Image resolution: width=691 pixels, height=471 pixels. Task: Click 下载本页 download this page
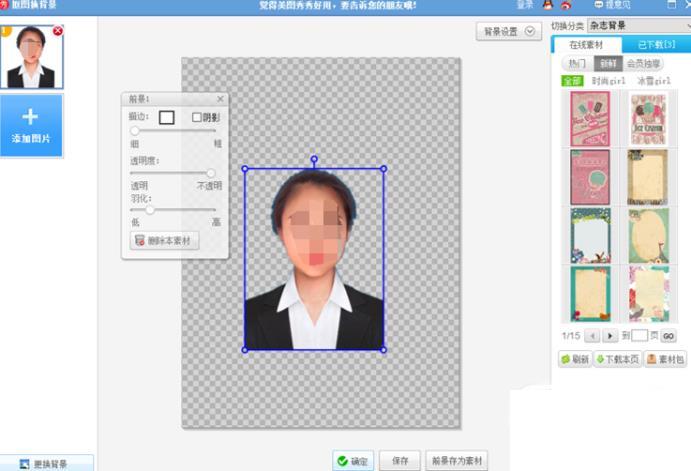(617, 360)
